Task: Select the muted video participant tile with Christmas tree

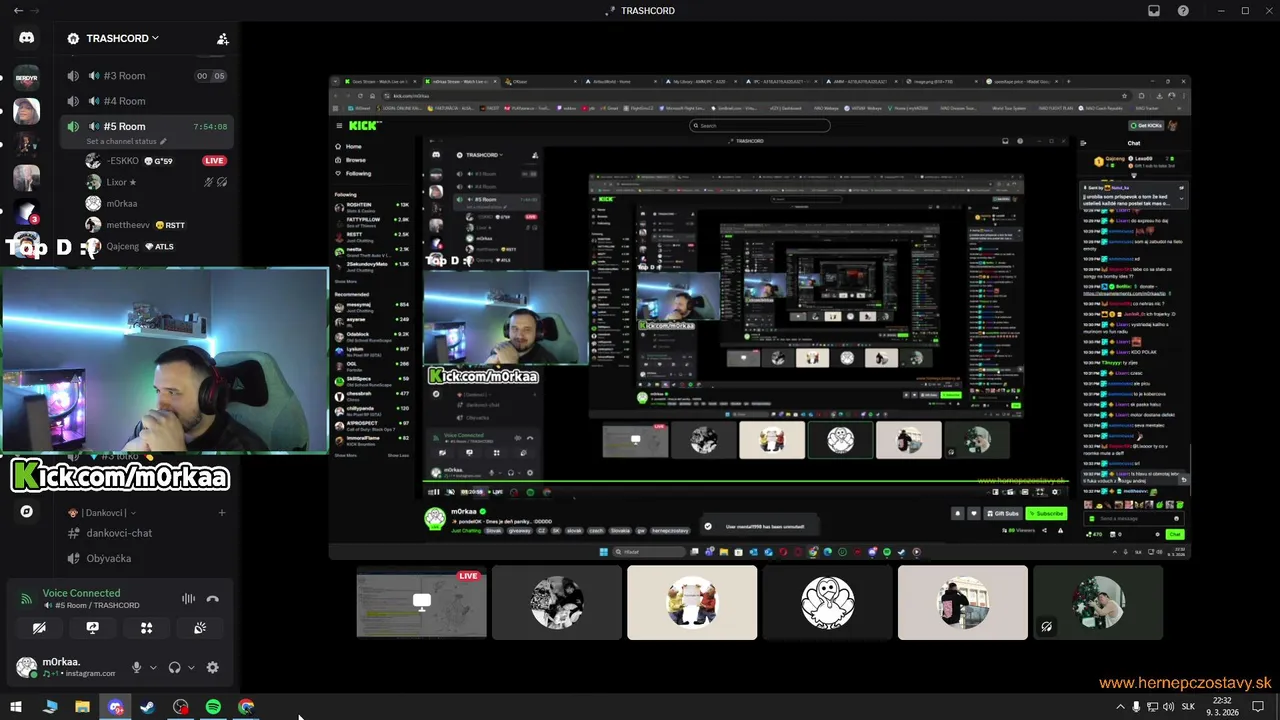Action: 1098,603
